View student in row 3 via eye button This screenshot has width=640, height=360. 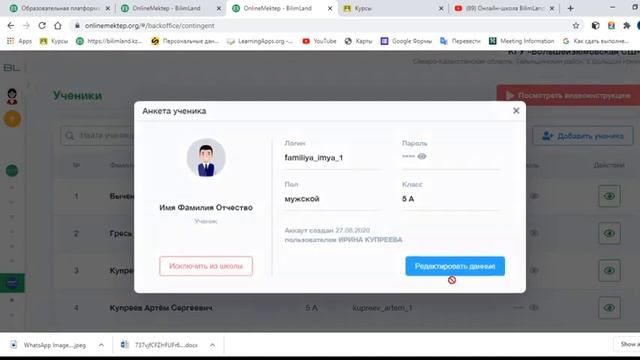tap(609, 271)
